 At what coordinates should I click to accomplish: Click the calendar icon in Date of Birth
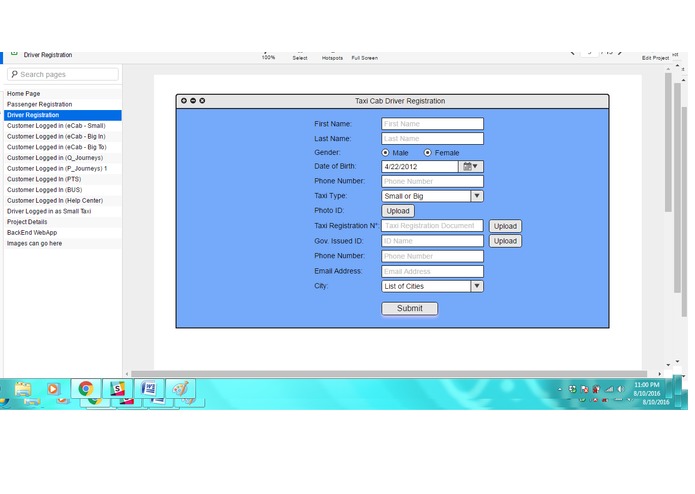pyautogui.click(x=470, y=167)
